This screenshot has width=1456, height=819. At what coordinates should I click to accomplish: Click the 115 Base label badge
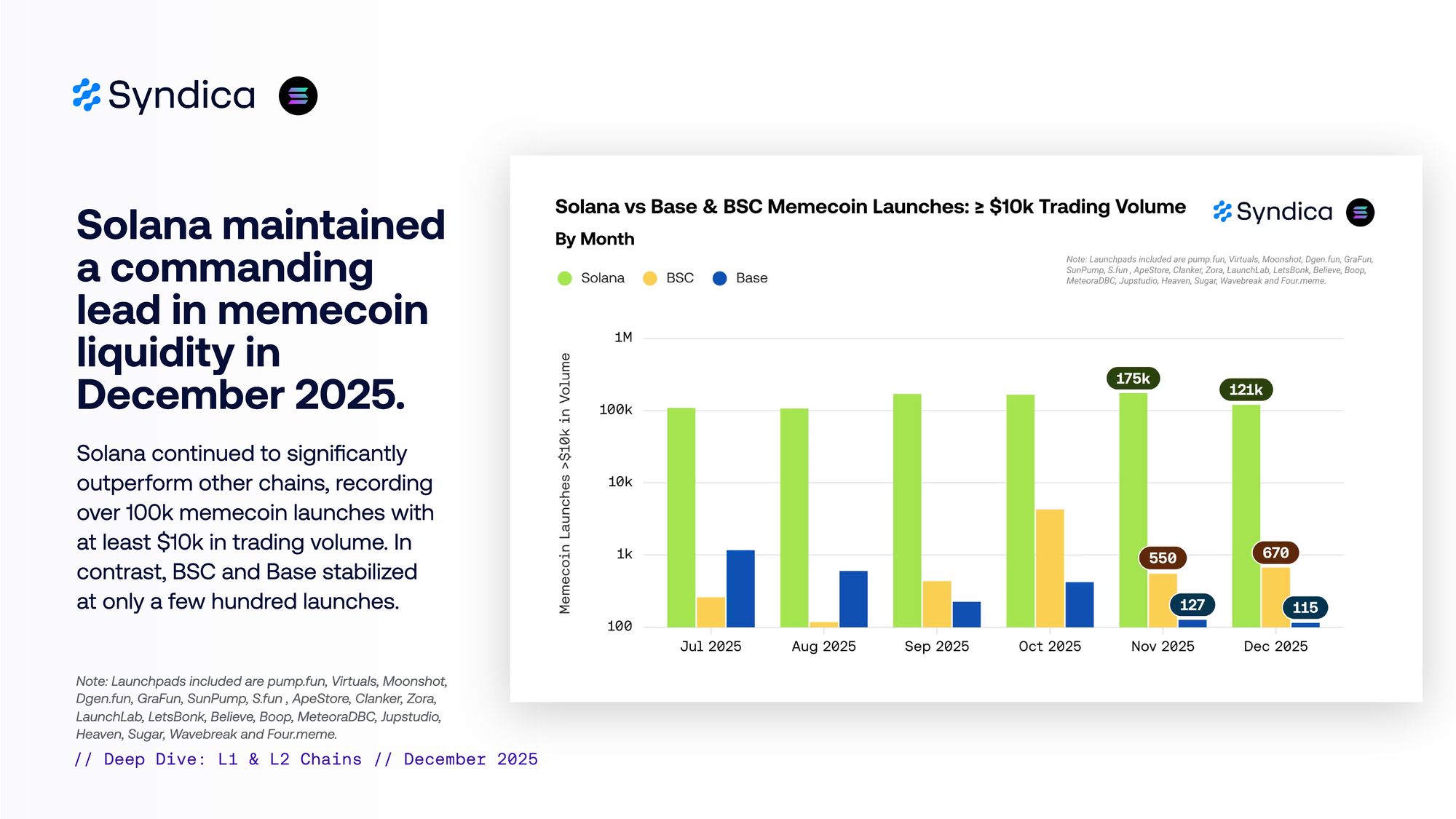pos(1305,607)
